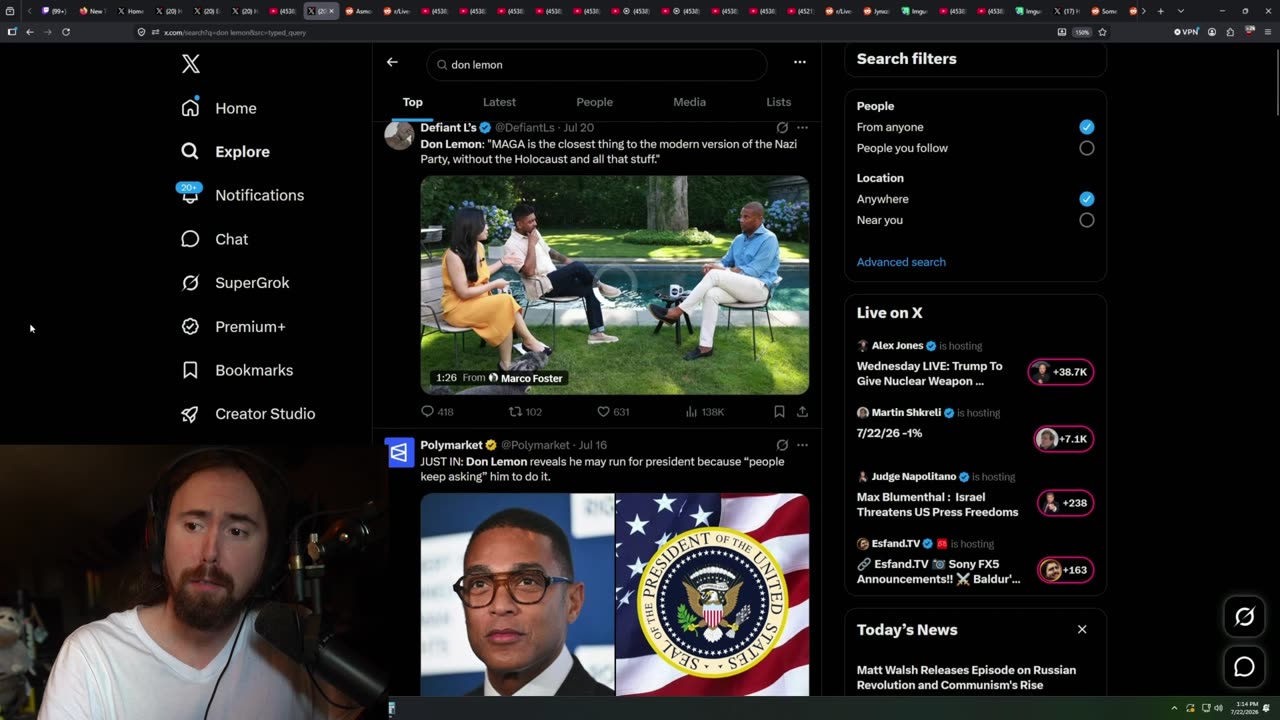Open the more menu on Polymarket post
This screenshot has width=1280, height=720.
tap(802, 445)
